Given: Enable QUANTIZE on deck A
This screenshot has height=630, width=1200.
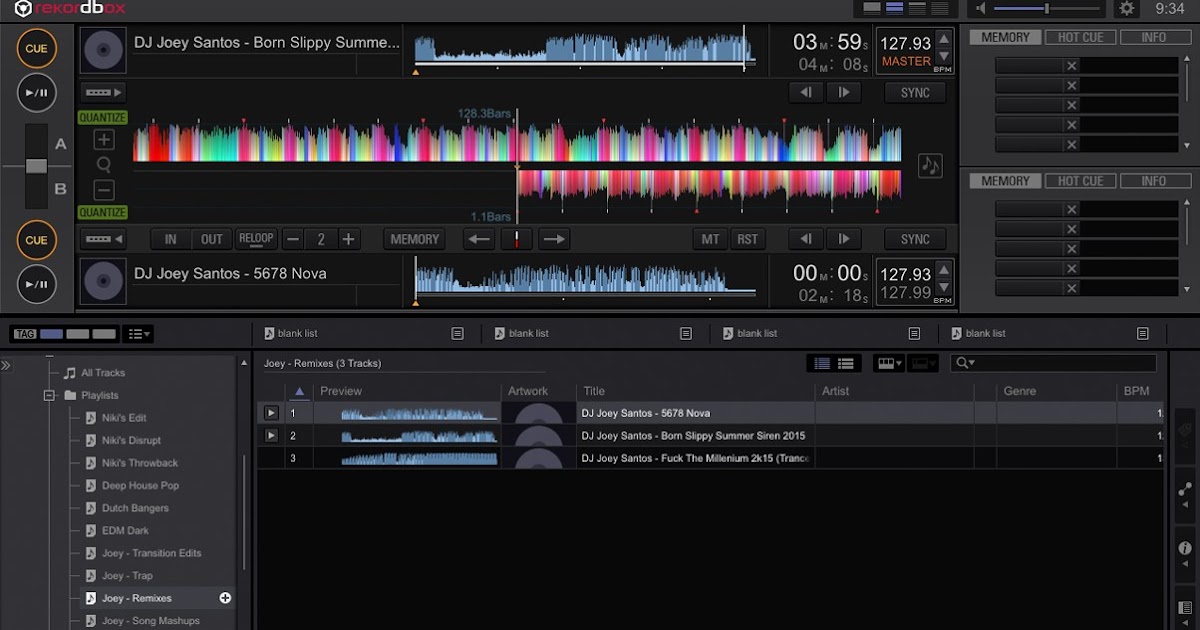Looking at the screenshot, I should pyautogui.click(x=101, y=117).
